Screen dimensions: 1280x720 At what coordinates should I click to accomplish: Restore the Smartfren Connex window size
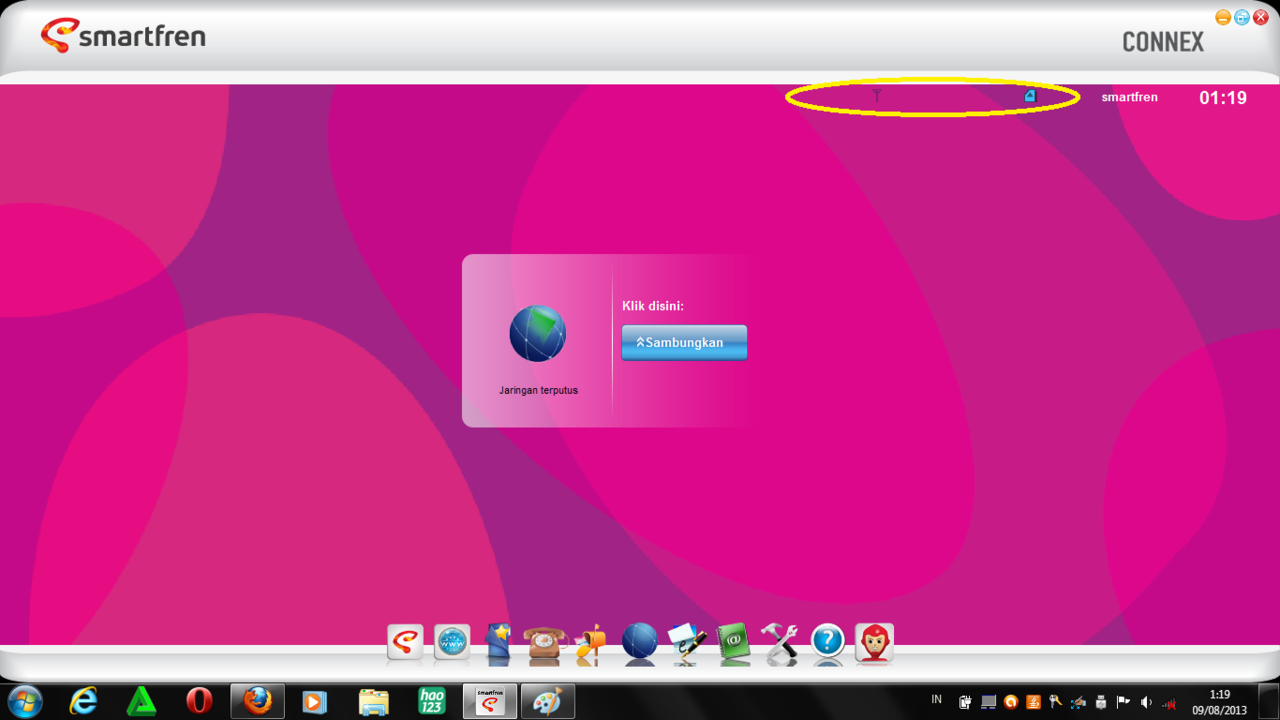click(1242, 17)
